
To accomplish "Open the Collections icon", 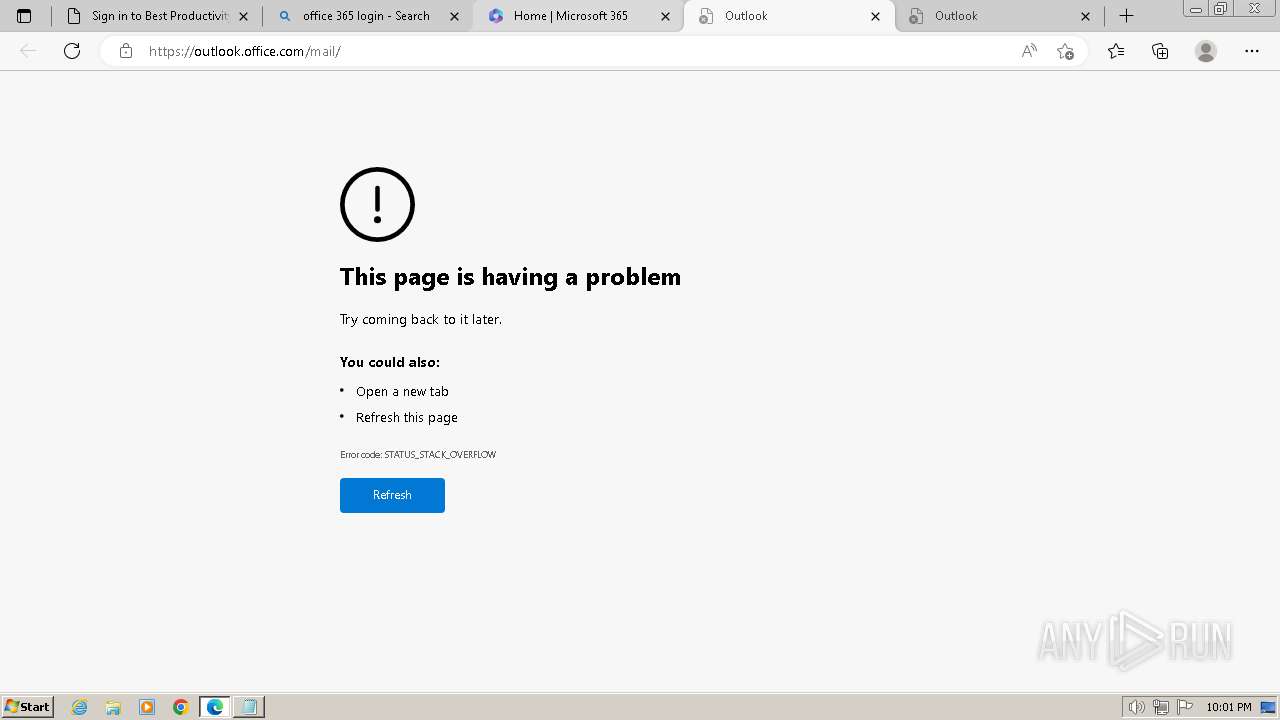I will point(1160,51).
